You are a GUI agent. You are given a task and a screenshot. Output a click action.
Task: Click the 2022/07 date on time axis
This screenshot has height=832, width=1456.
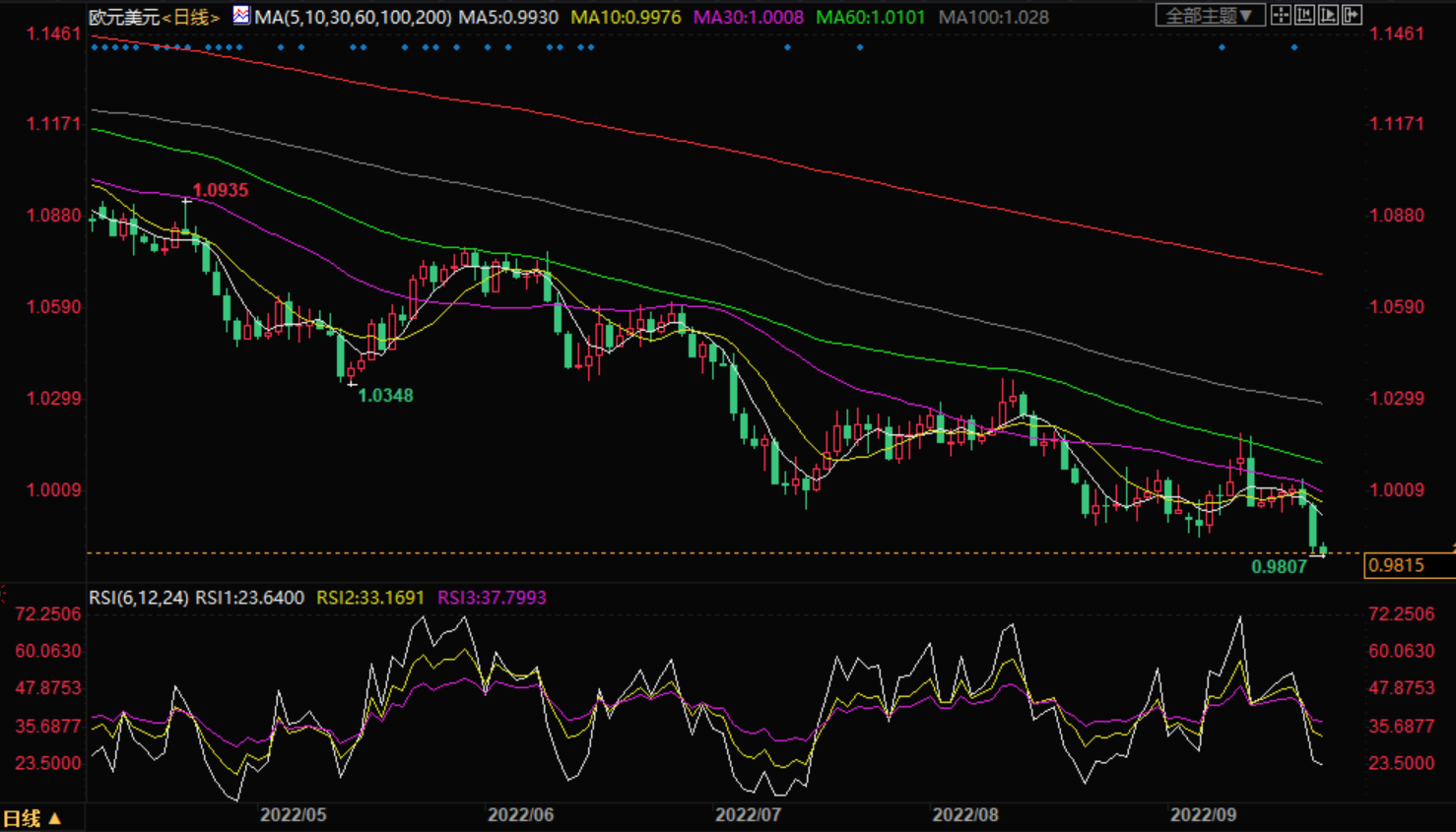[748, 815]
